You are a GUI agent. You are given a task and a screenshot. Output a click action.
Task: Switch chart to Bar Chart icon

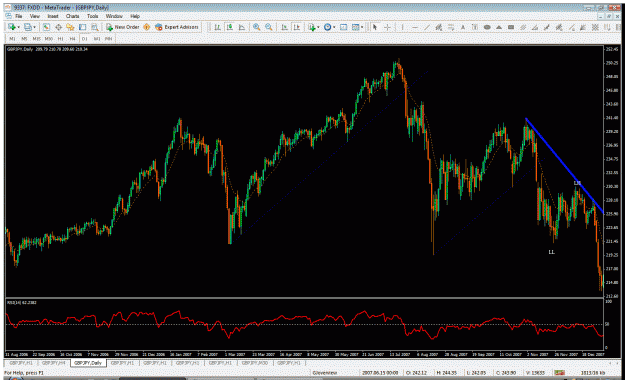click(x=218, y=27)
